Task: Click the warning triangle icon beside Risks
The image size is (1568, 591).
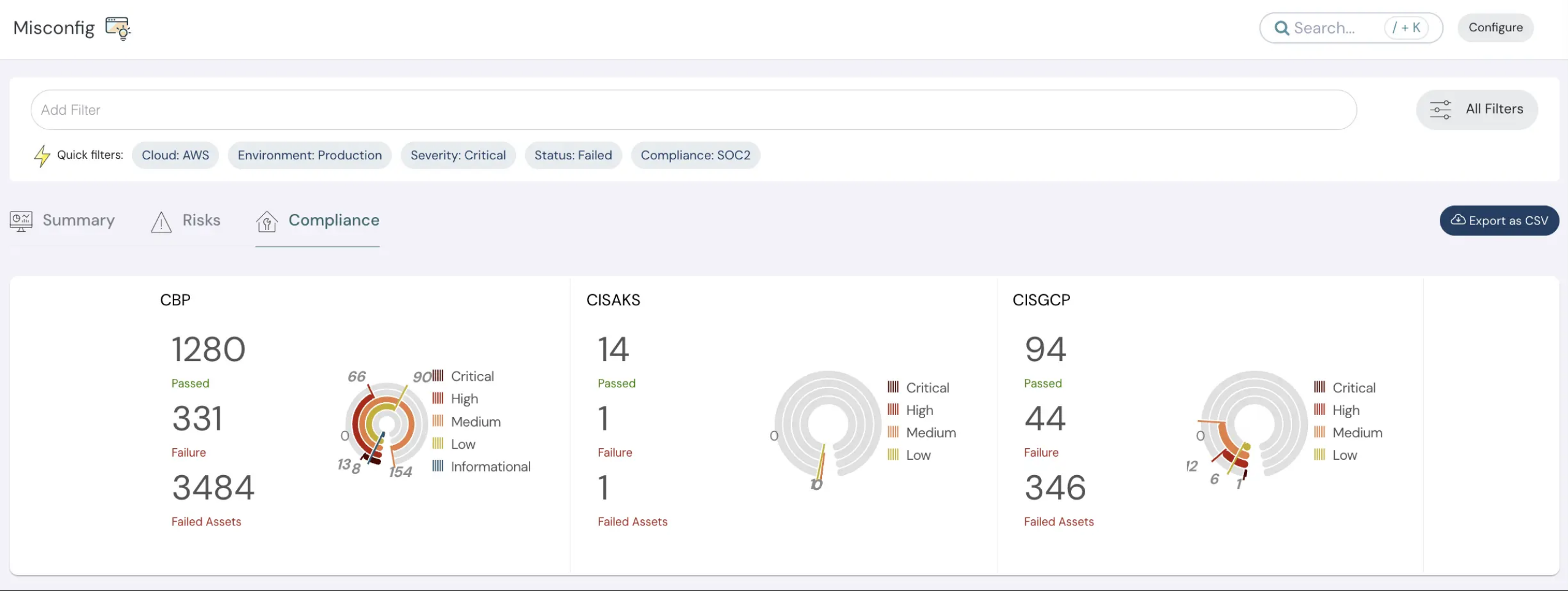Action: (160, 221)
